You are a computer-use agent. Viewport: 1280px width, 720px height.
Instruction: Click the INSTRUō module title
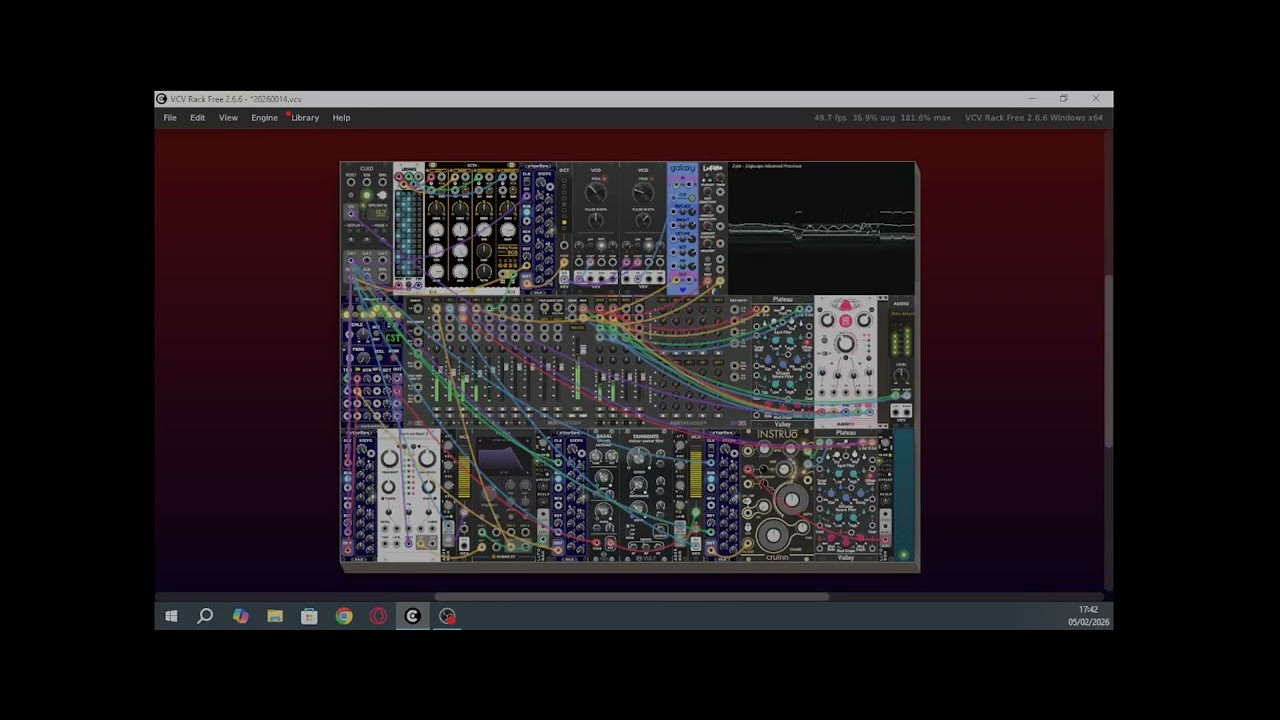click(x=778, y=434)
